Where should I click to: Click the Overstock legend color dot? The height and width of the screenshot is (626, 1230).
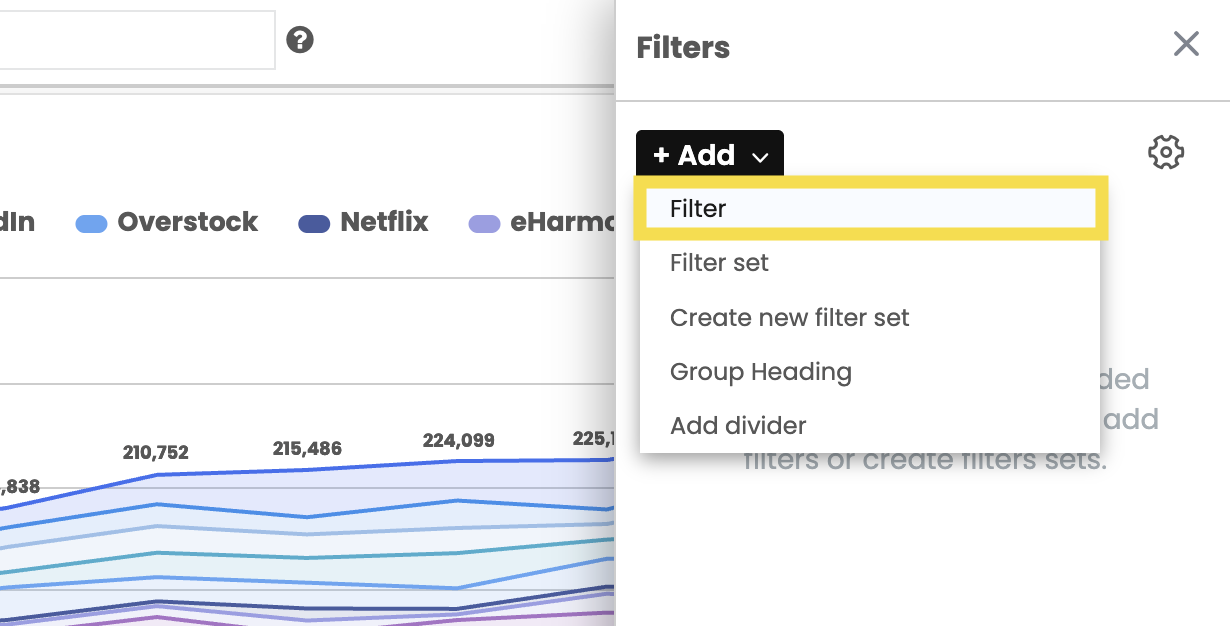(92, 223)
